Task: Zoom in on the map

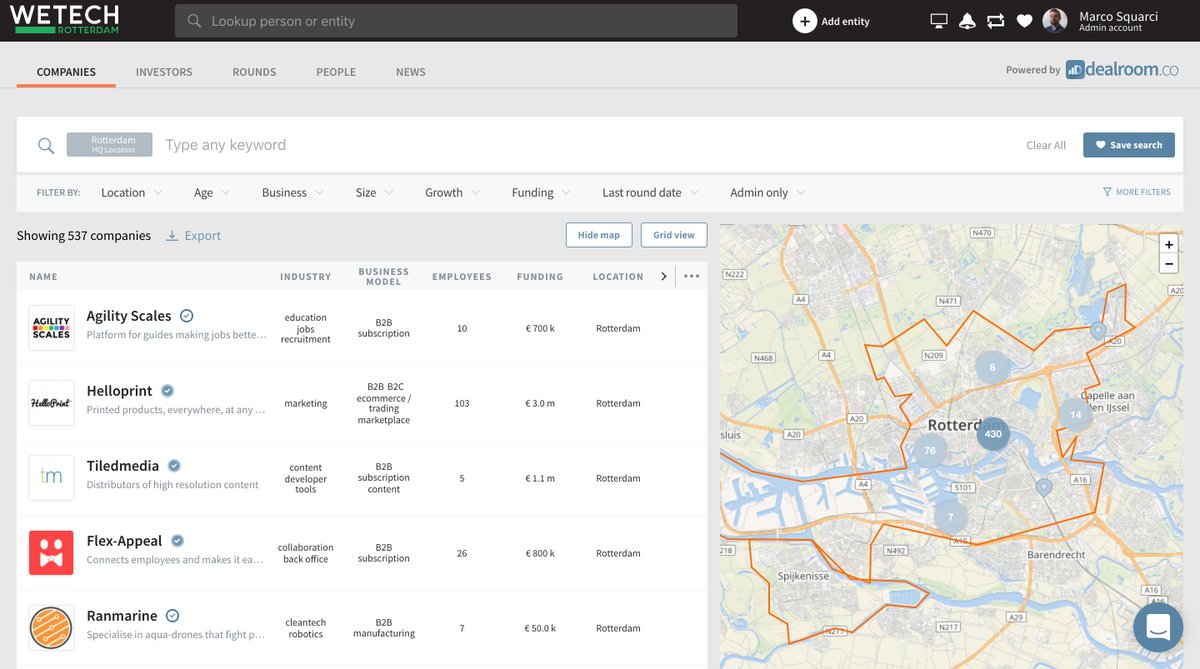Action: point(1168,245)
